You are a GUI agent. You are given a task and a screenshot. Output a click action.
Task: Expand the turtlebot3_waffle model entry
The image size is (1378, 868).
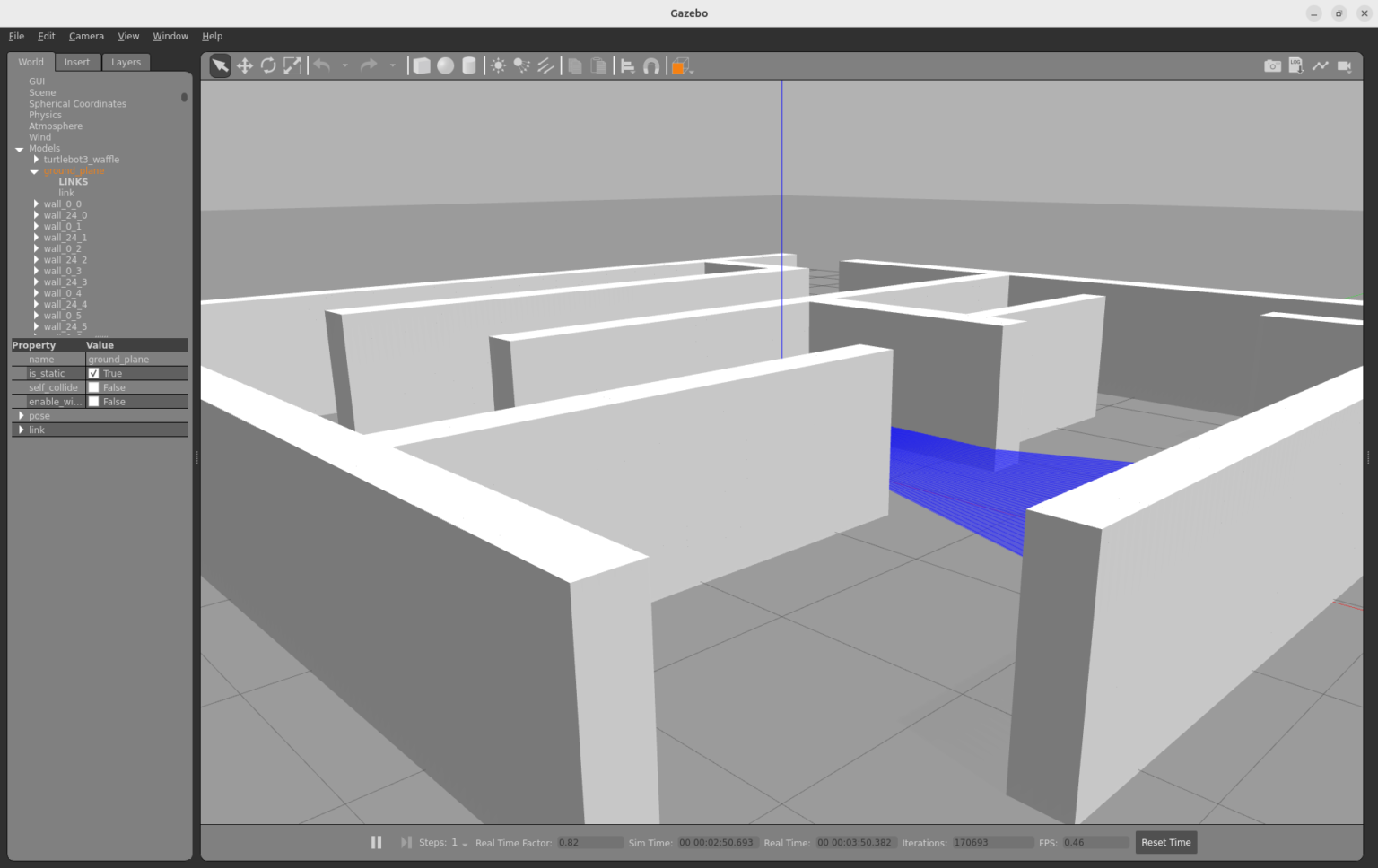pos(36,159)
